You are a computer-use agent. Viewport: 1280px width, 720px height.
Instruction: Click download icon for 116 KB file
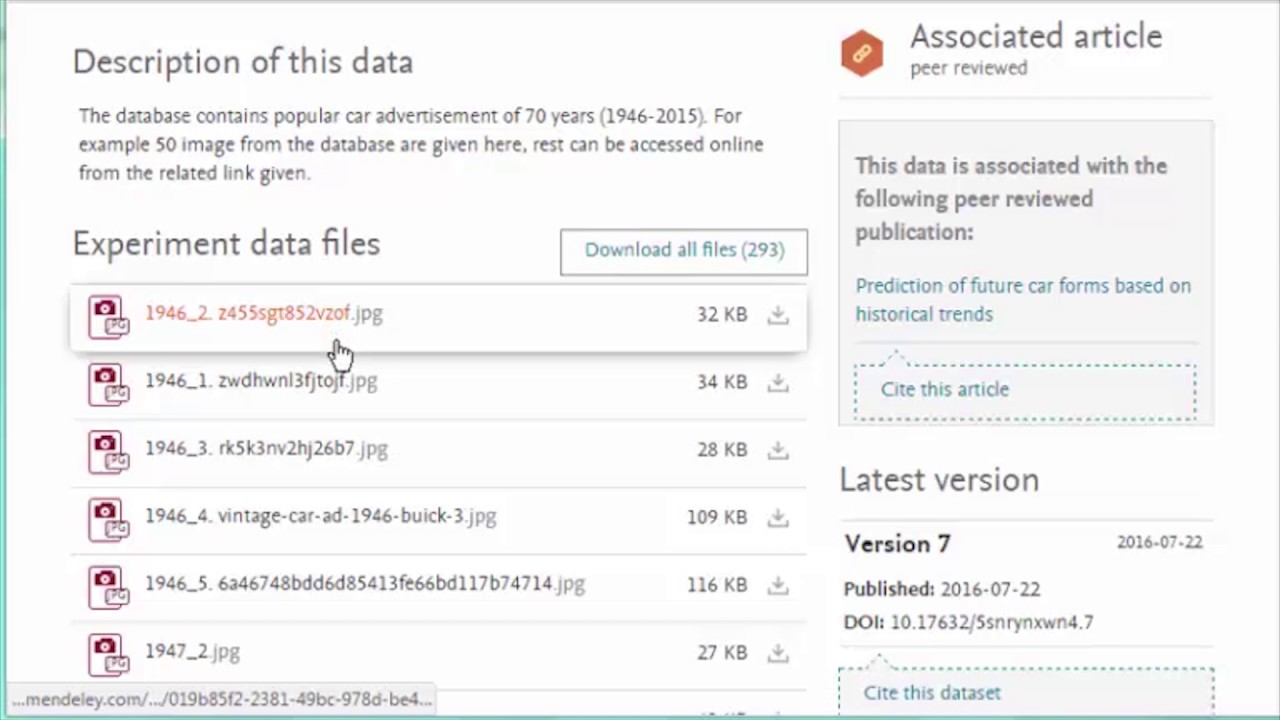(777, 585)
